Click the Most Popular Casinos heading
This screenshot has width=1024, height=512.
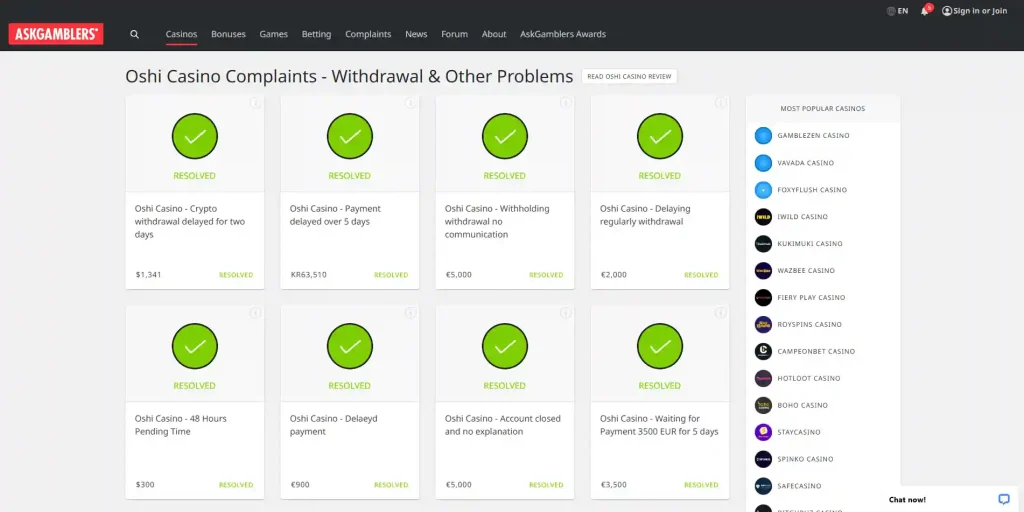pyautogui.click(x=823, y=108)
